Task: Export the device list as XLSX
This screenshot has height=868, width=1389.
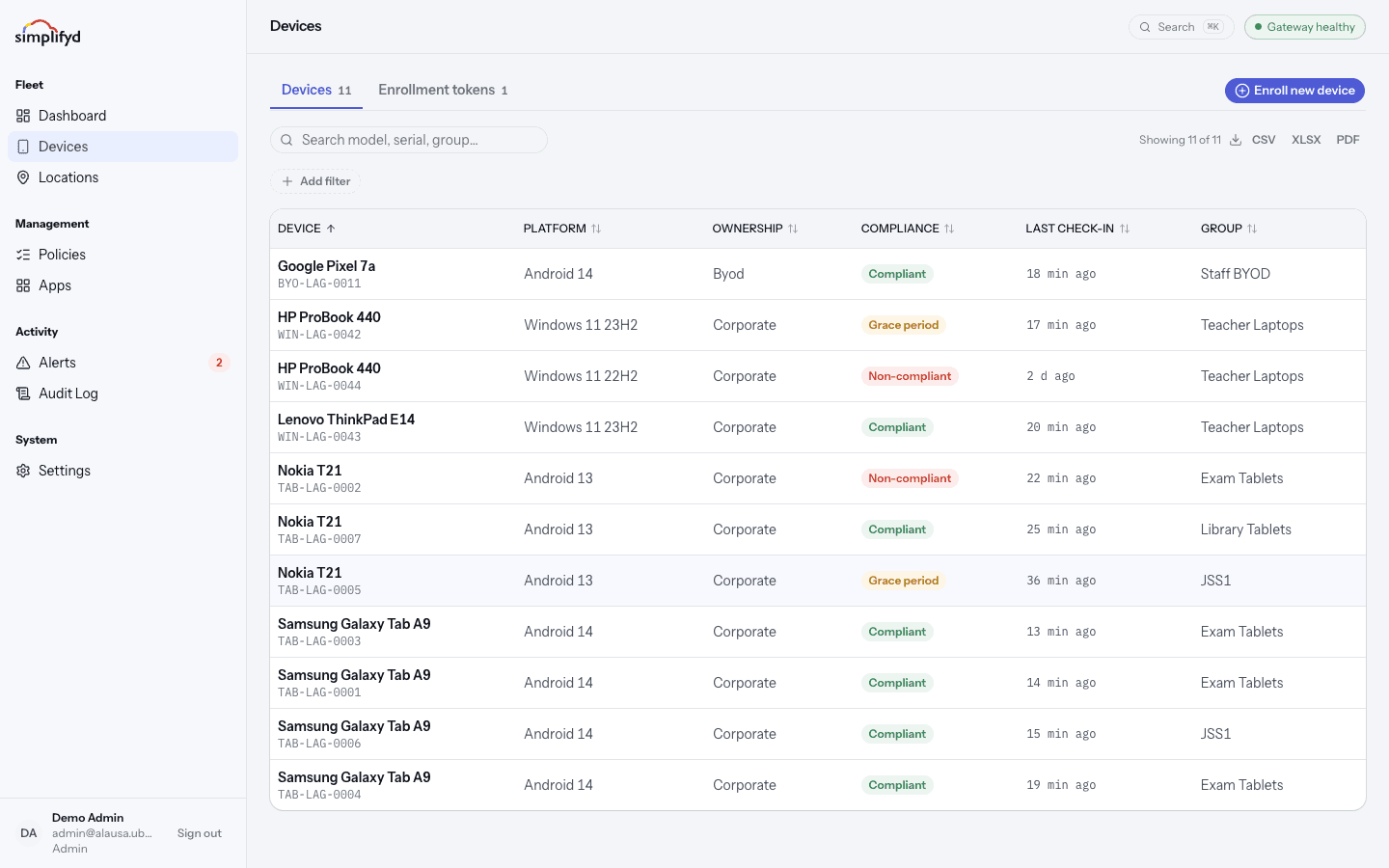Action: (x=1306, y=140)
